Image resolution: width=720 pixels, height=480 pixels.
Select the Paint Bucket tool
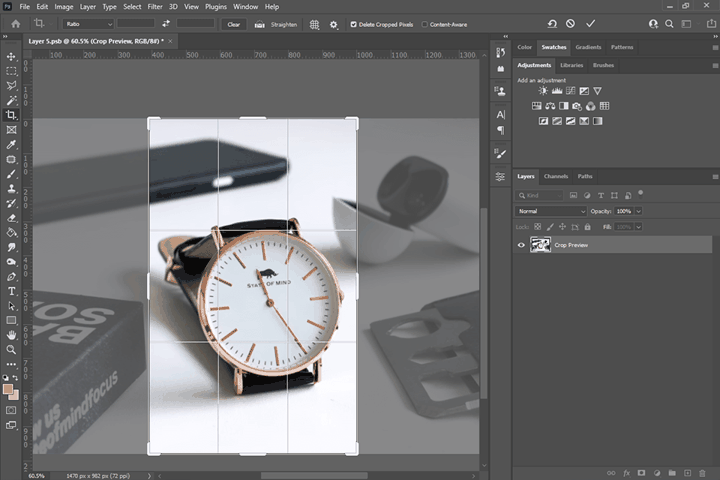(x=11, y=233)
